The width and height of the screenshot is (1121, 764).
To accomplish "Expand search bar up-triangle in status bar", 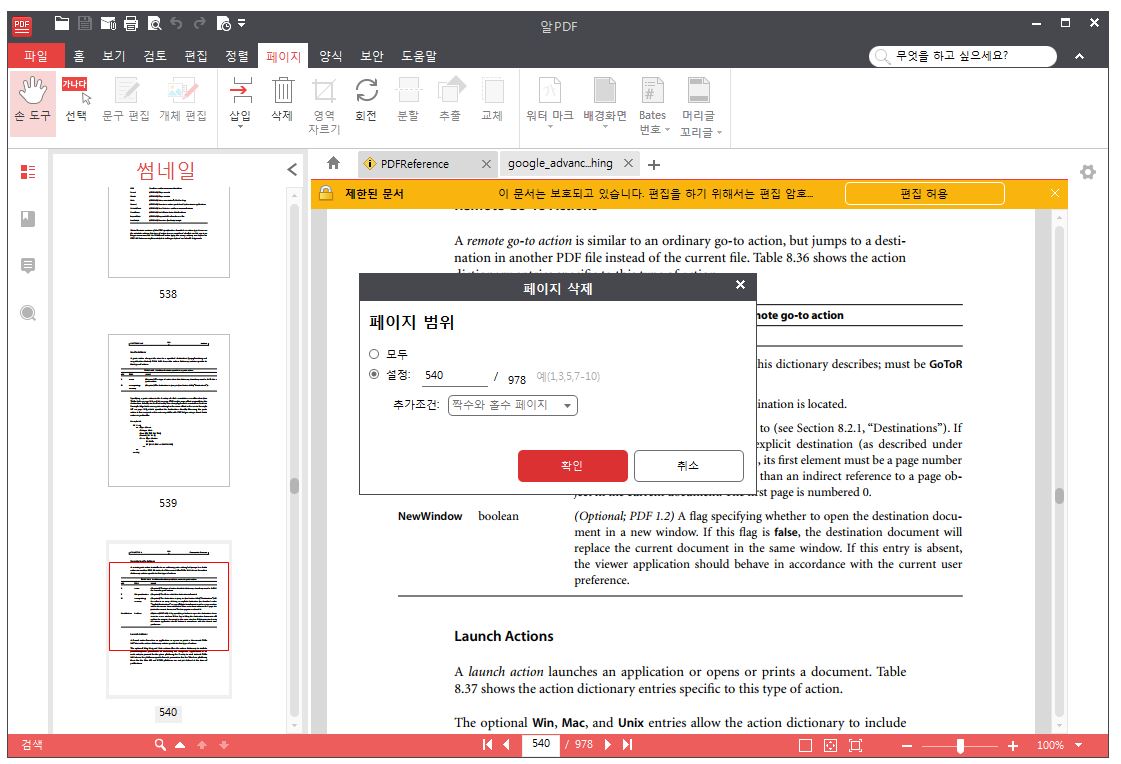I will (x=180, y=745).
